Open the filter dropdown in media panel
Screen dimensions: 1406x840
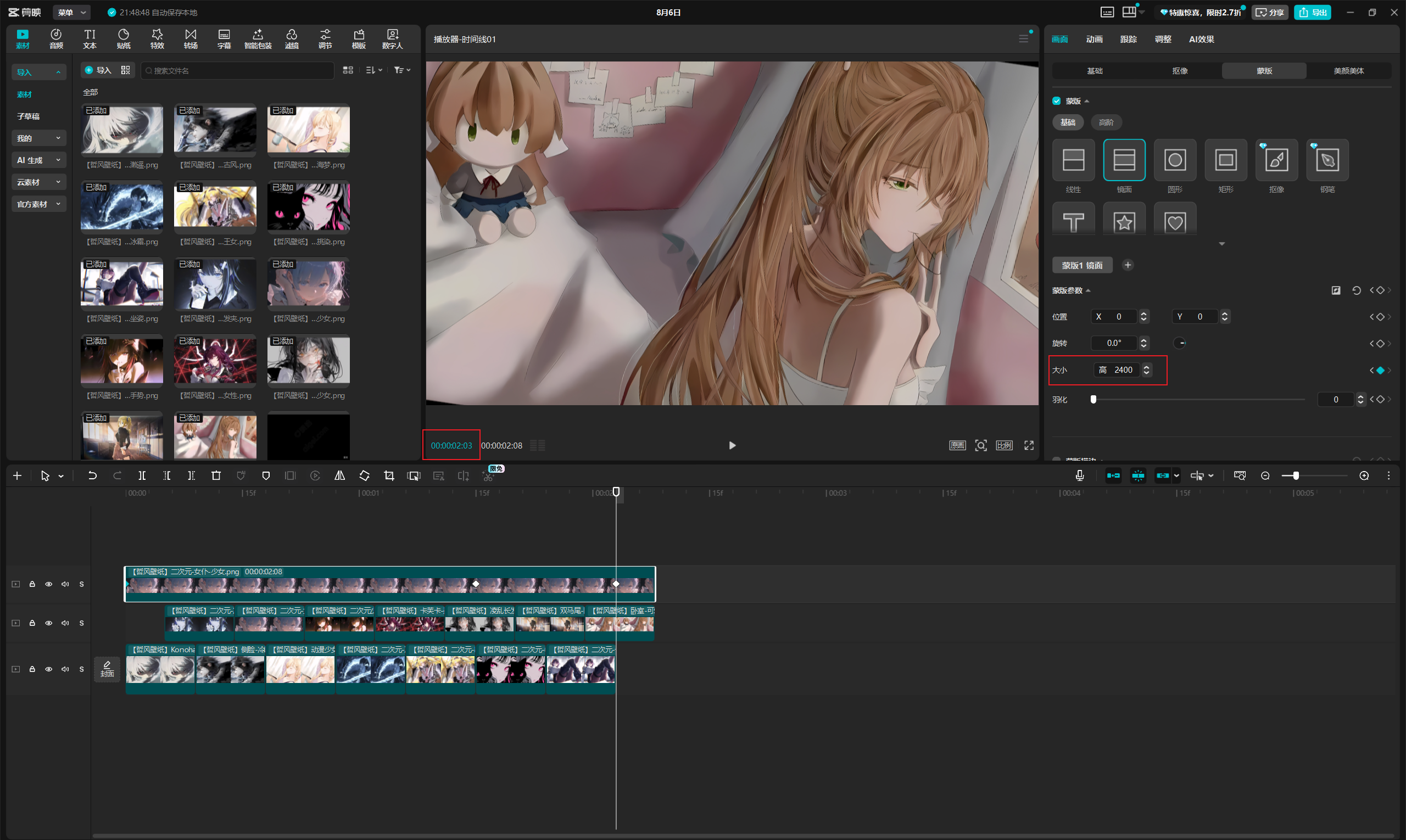[402, 70]
